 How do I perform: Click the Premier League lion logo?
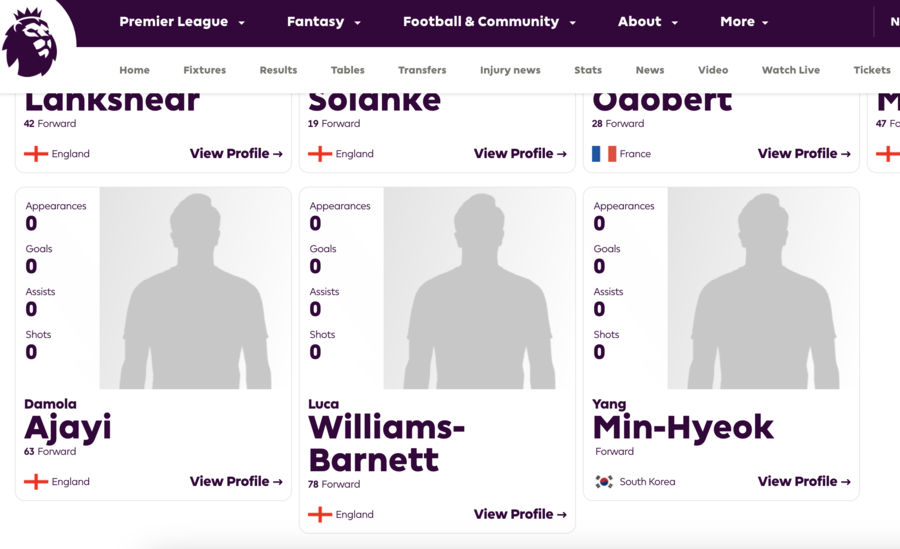pyautogui.click(x=29, y=41)
